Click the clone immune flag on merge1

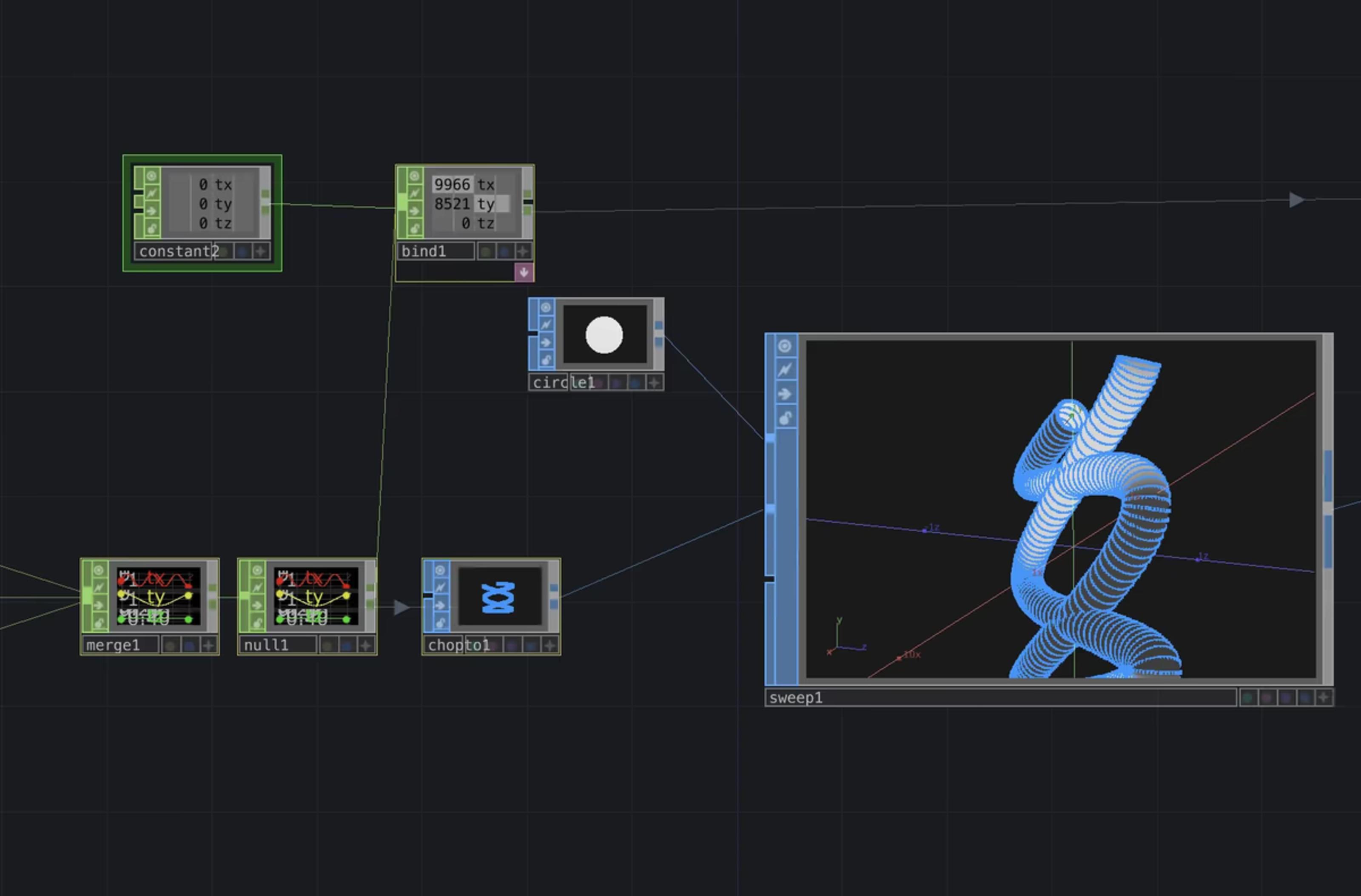(x=99, y=587)
